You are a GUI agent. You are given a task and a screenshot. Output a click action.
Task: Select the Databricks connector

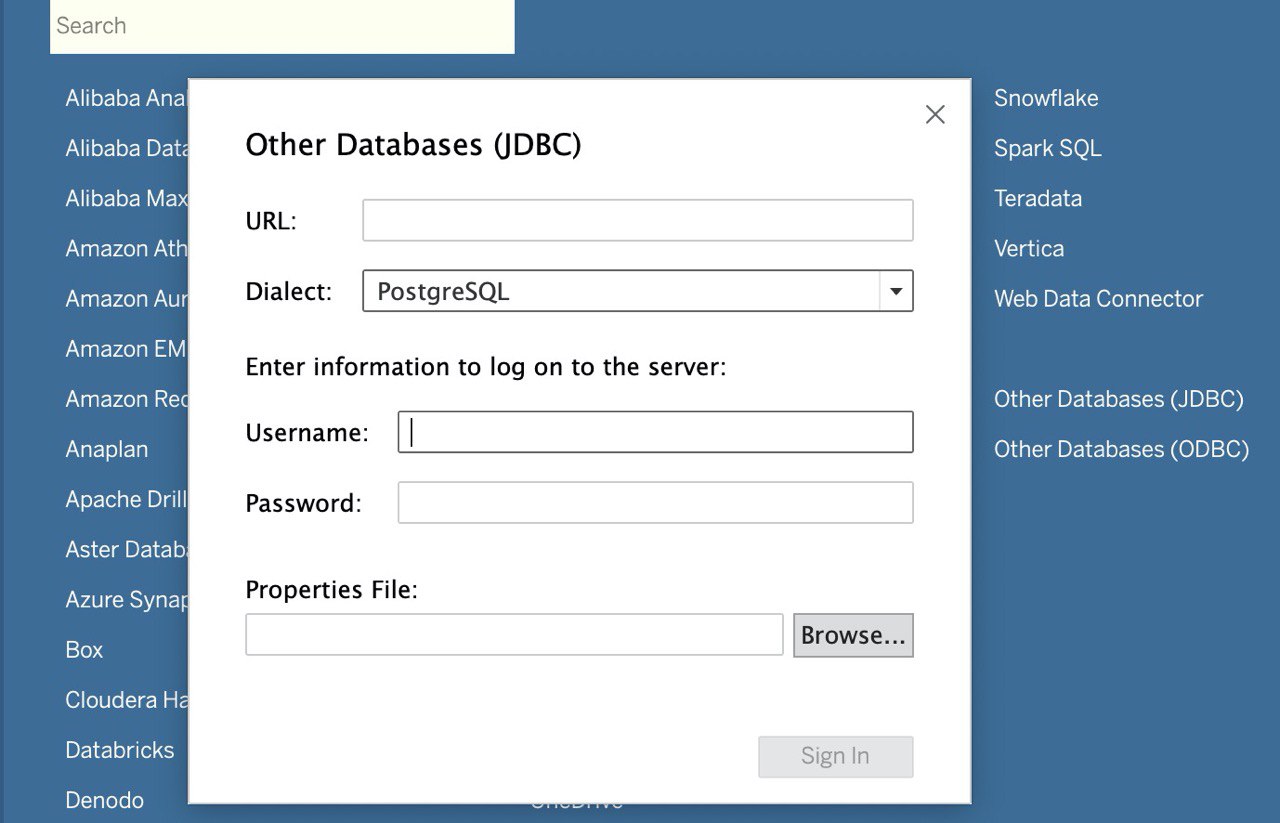120,750
